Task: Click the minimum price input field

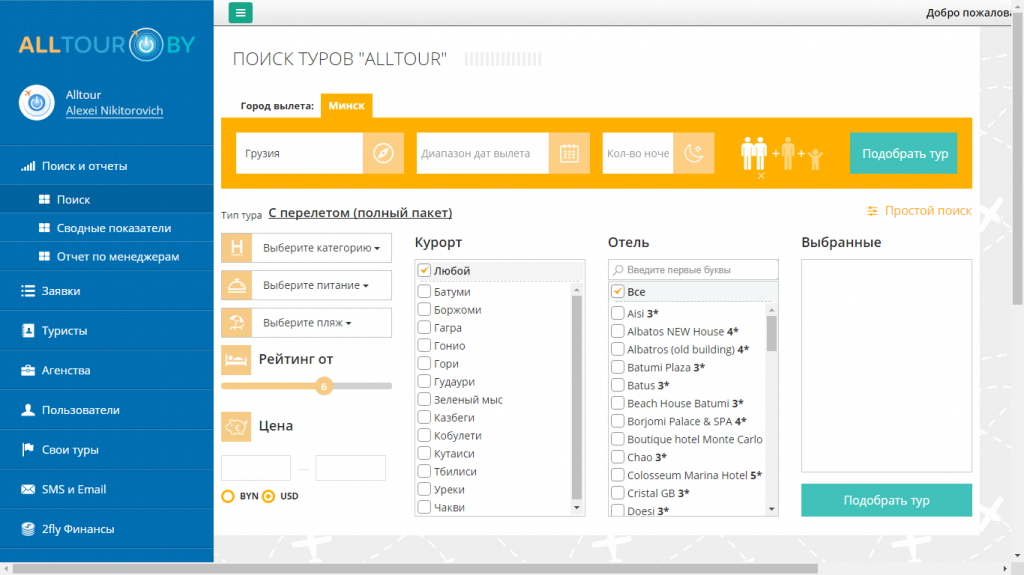Action: coord(256,468)
